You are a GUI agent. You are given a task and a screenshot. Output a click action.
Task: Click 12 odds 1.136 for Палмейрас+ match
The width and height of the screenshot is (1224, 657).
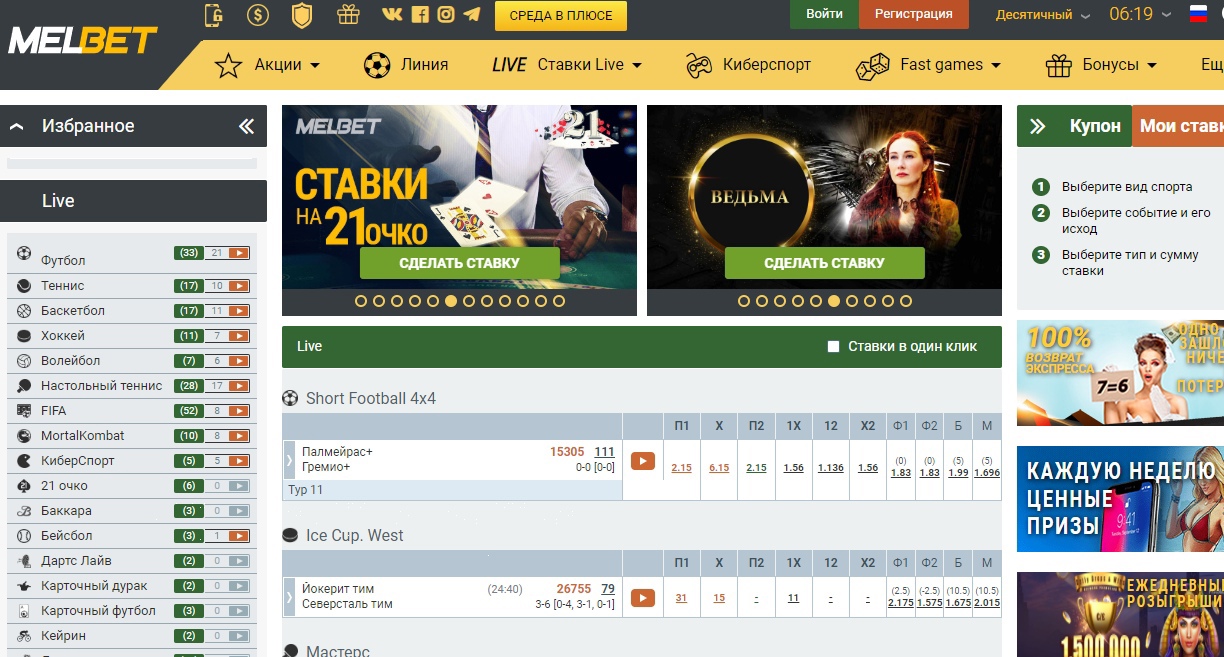(830, 467)
